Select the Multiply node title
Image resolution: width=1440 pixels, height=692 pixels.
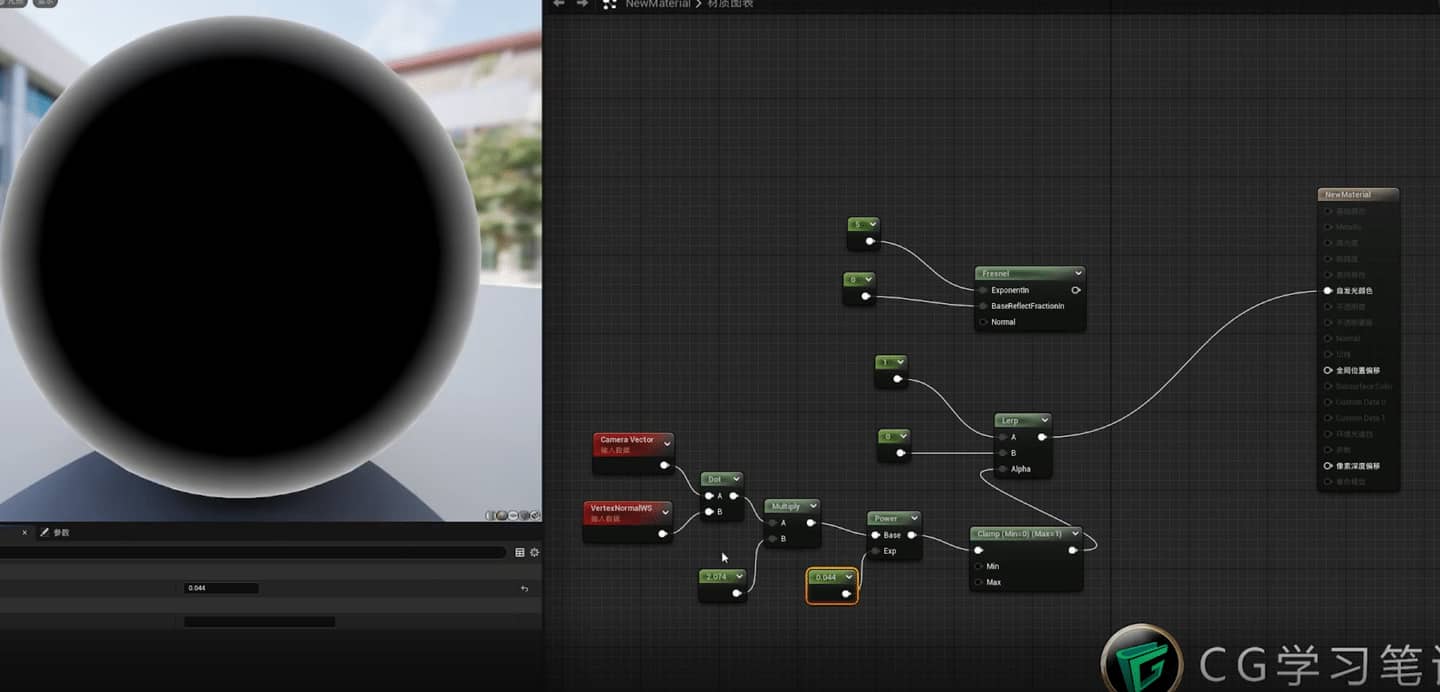tap(786, 507)
